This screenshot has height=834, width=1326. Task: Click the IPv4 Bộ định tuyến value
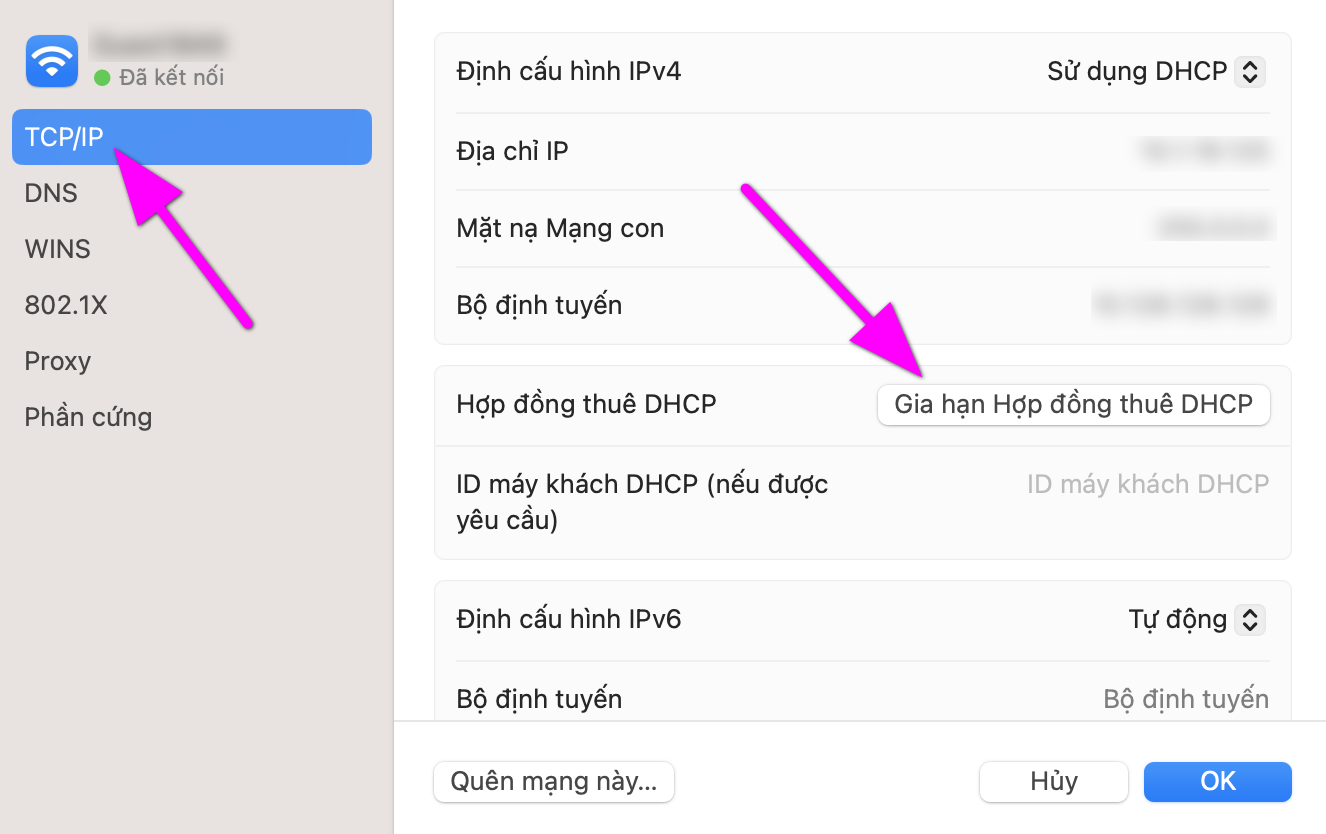pos(1183,304)
